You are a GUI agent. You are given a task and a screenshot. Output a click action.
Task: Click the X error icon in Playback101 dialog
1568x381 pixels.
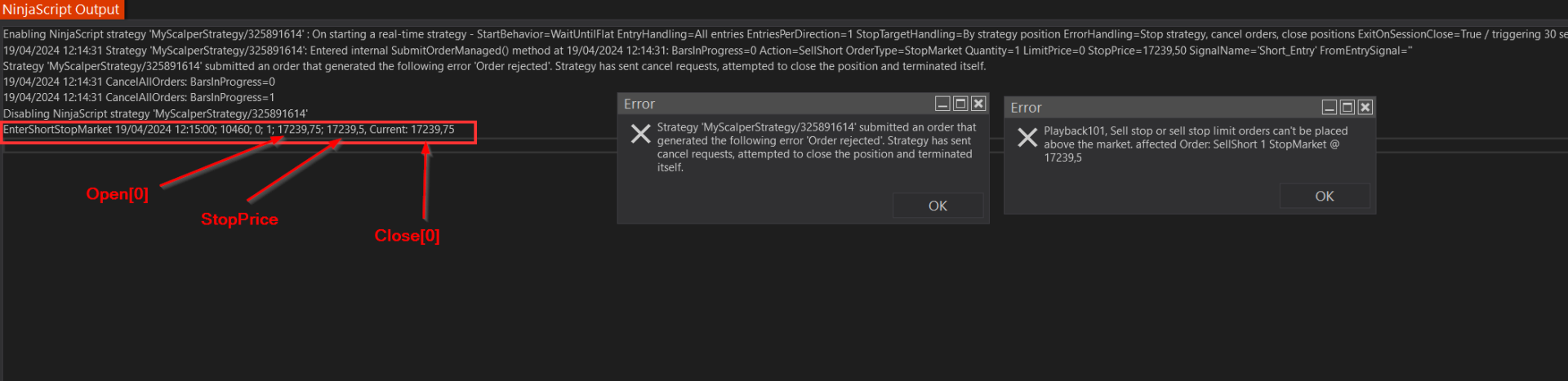pos(1027,137)
